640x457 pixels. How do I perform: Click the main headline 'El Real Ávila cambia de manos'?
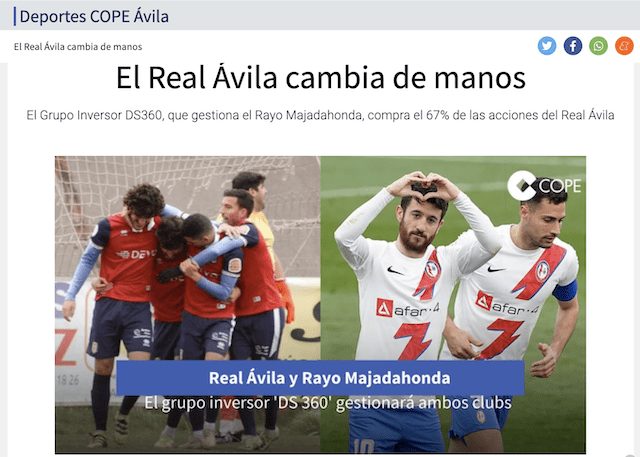(321, 78)
